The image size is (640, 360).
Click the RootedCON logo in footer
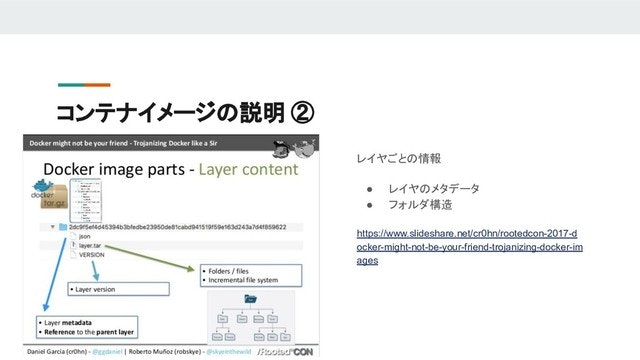(x=286, y=351)
